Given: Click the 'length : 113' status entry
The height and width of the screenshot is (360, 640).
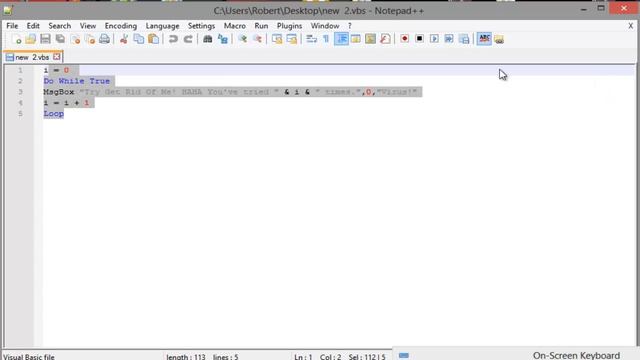Looking at the screenshot, I should click(x=186, y=357).
